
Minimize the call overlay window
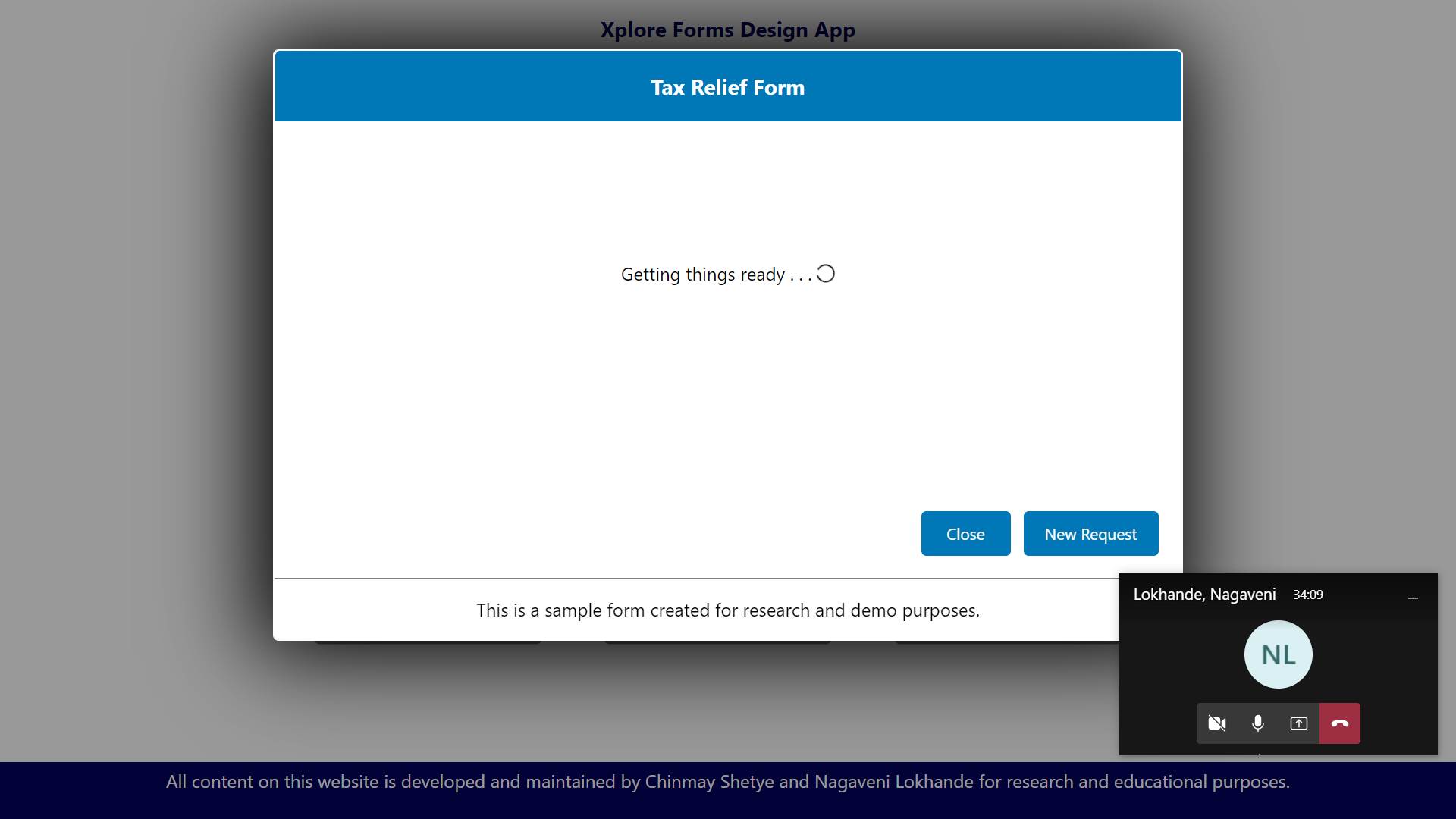[1413, 598]
